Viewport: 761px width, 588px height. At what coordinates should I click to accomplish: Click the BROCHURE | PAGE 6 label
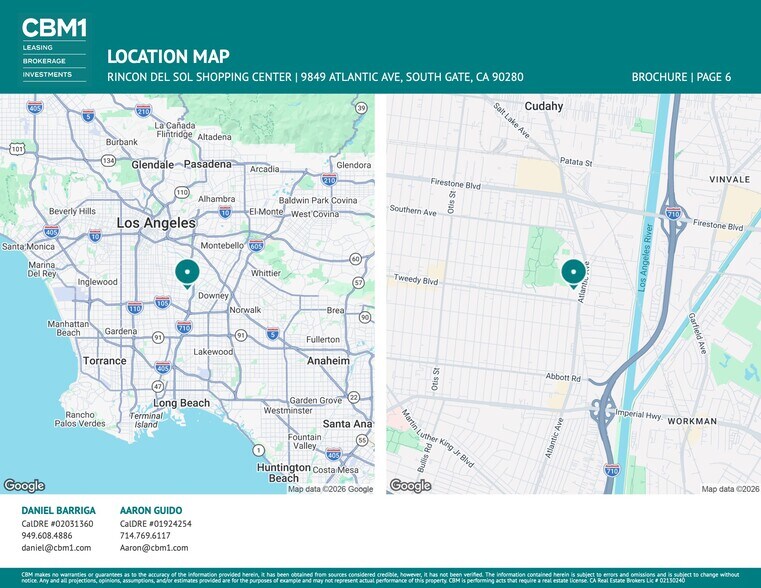click(x=681, y=77)
